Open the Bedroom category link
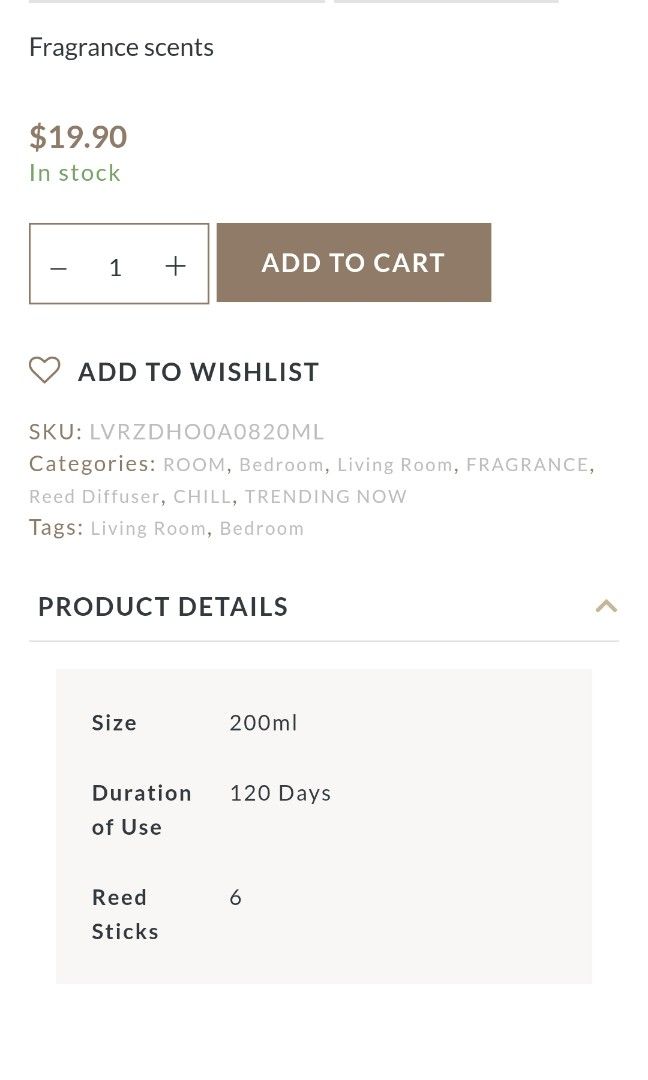The image size is (648, 1080). (x=282, y=465)
